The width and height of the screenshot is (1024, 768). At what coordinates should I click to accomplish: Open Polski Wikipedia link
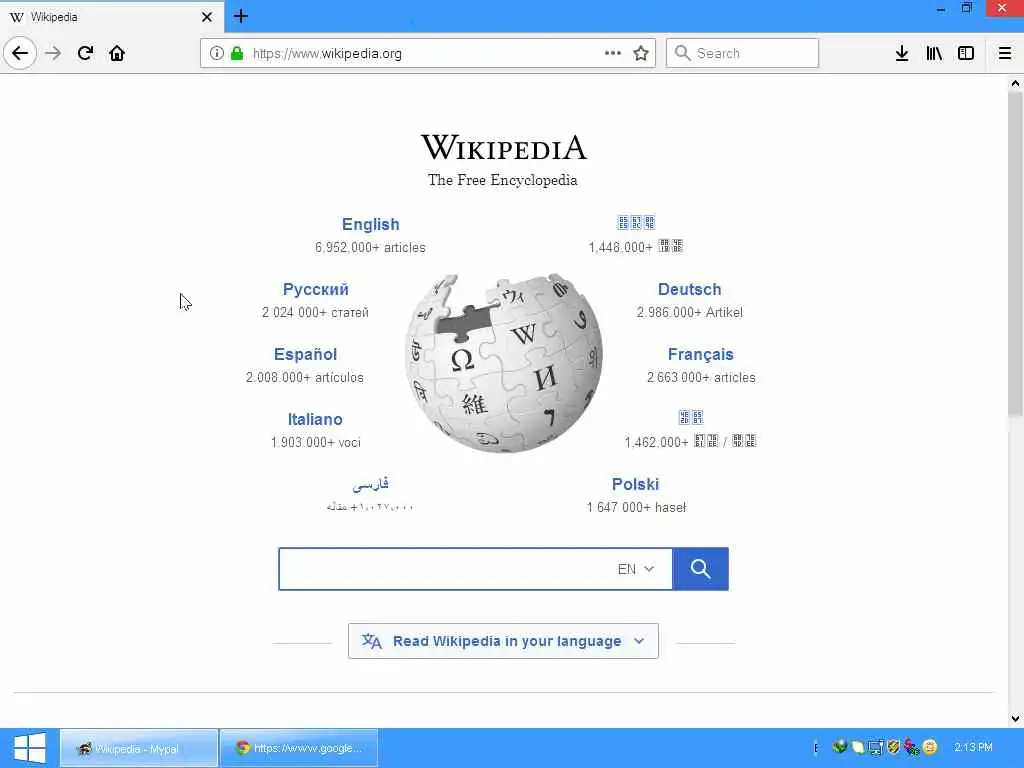pos(635,484)
